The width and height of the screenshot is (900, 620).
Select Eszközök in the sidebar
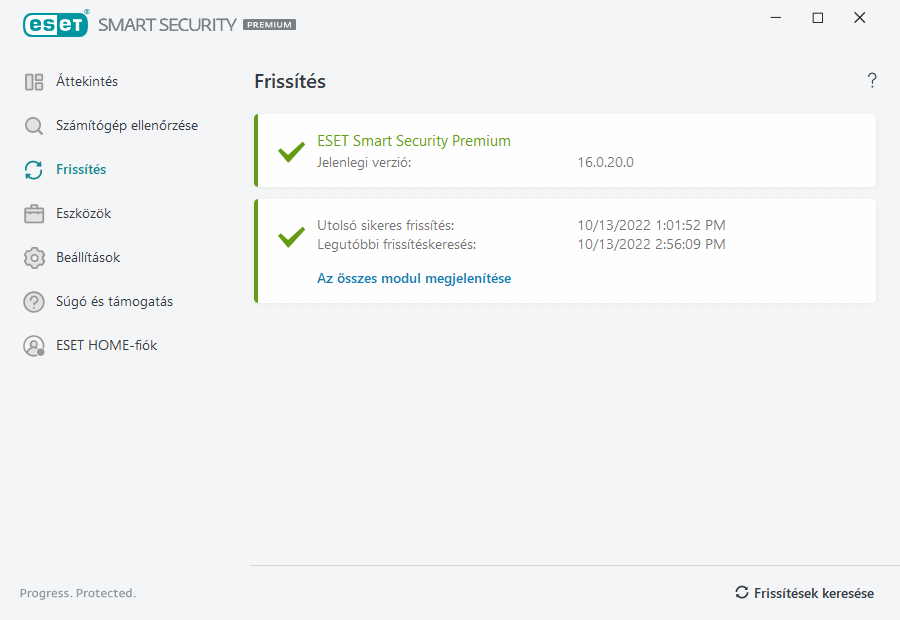pos(84,214)
